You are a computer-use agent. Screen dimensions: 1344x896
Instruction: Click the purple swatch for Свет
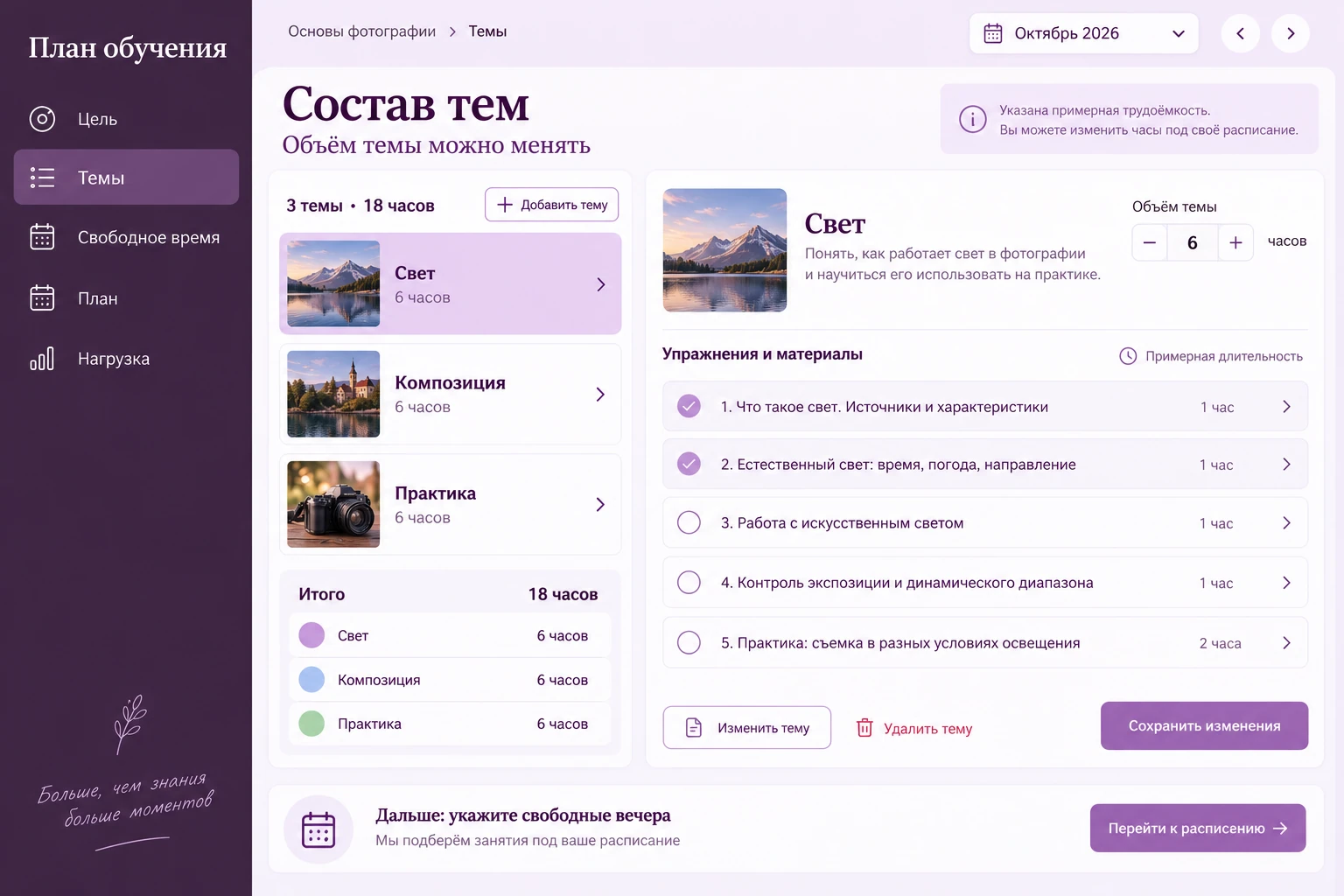coord(311,635)
